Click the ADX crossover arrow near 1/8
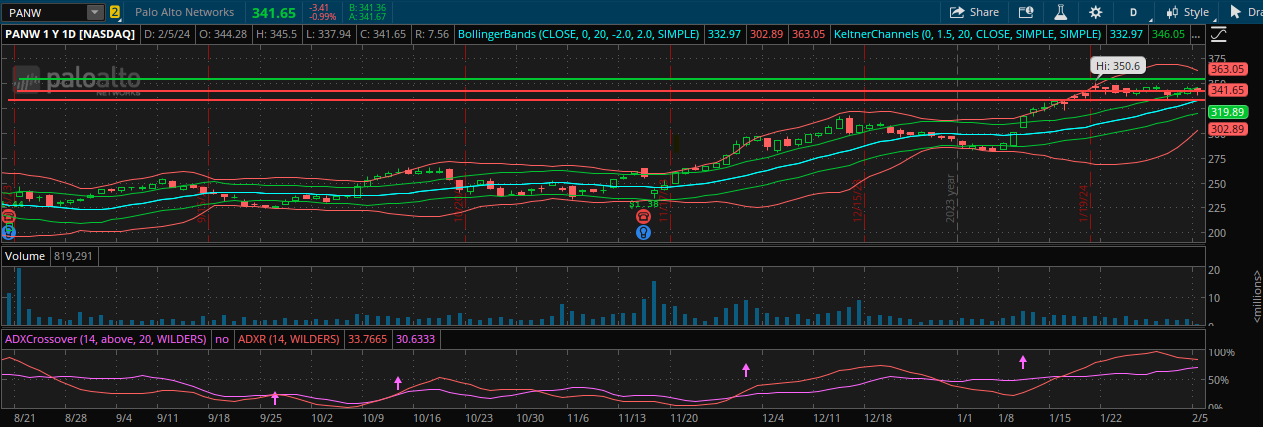Viewport: 1263px width, 427px height. click(x=1023, y=361)
